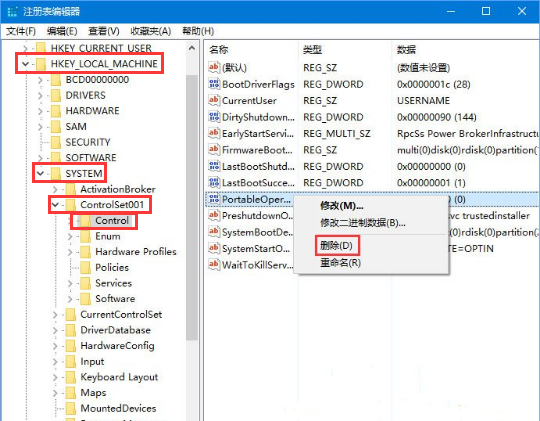Click the LastBootShutd... DWORD icon
The height and width of the screenshot is (421, 540).
[214, 166]
